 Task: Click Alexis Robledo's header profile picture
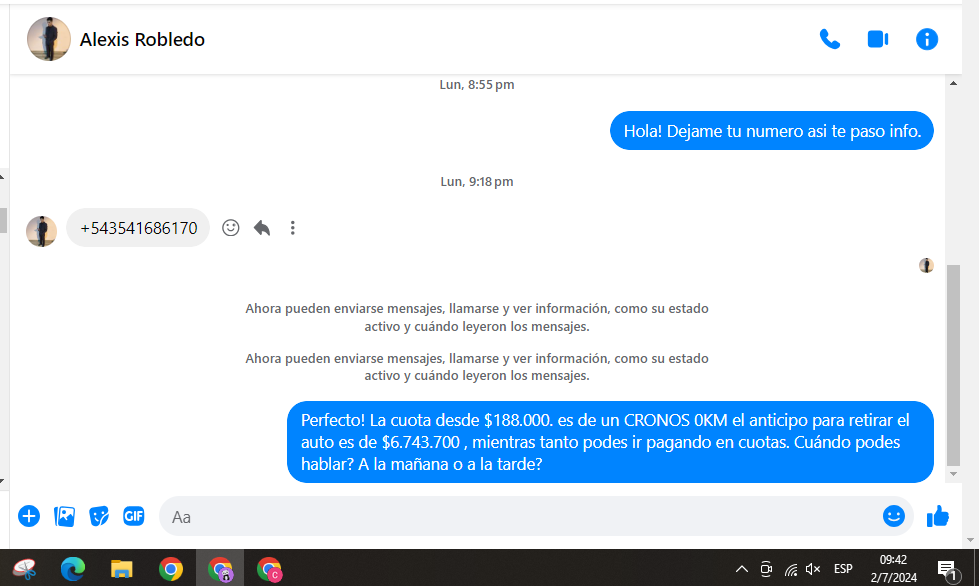click(48, 39)
